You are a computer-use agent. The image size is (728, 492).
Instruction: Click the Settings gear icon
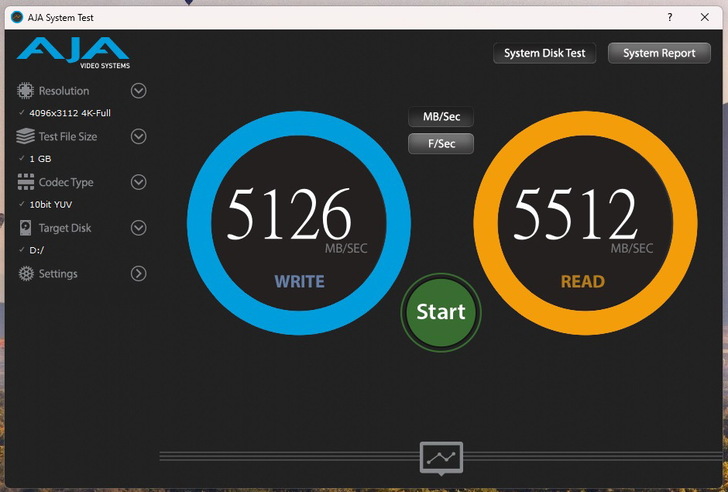pos(26,273)
